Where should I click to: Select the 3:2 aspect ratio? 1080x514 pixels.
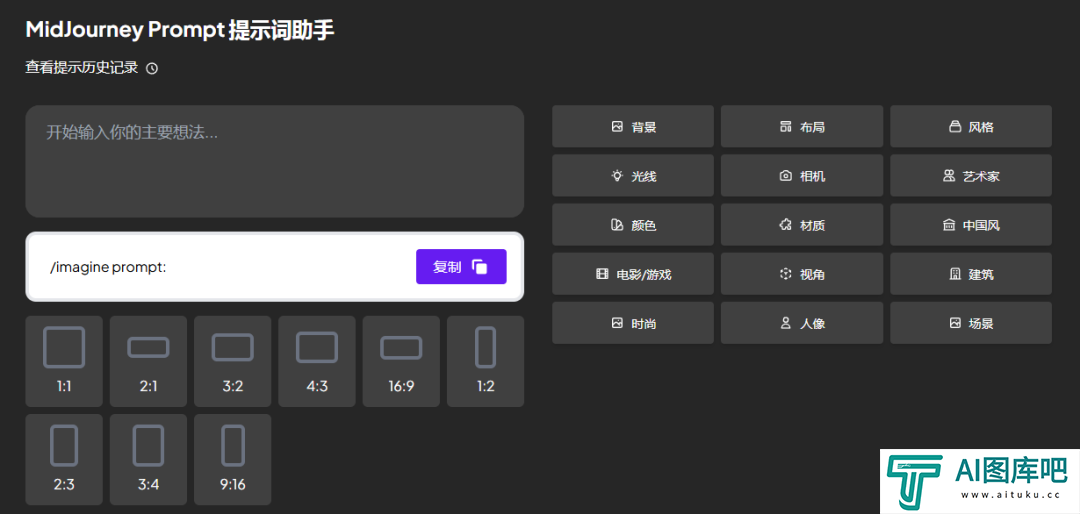tap(233, 361)
